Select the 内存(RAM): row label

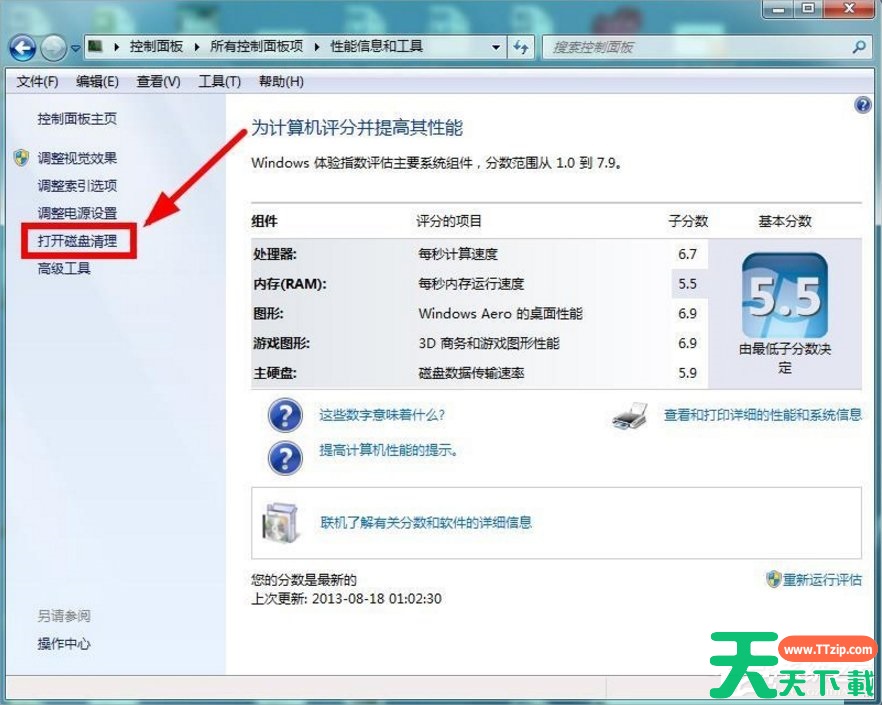[x=290, y=284]
